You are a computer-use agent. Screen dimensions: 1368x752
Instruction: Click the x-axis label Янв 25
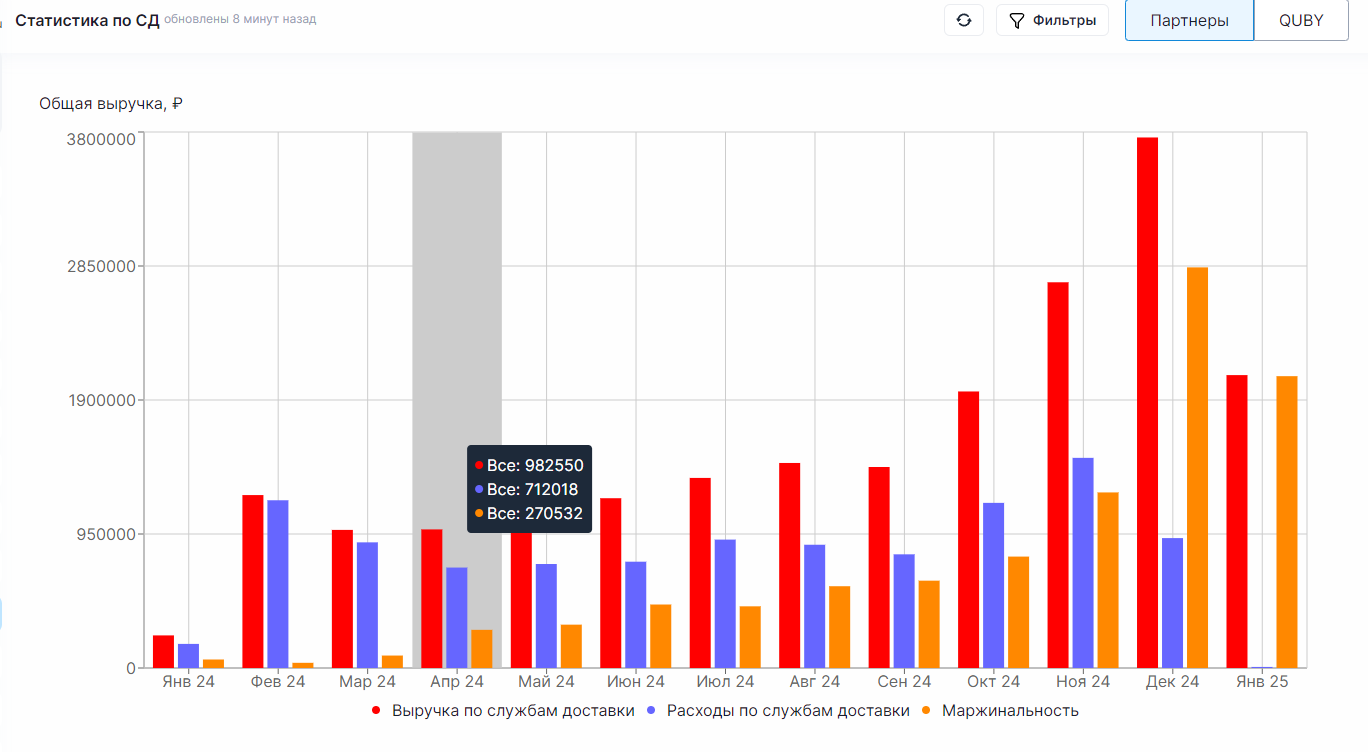(1262, 682)
